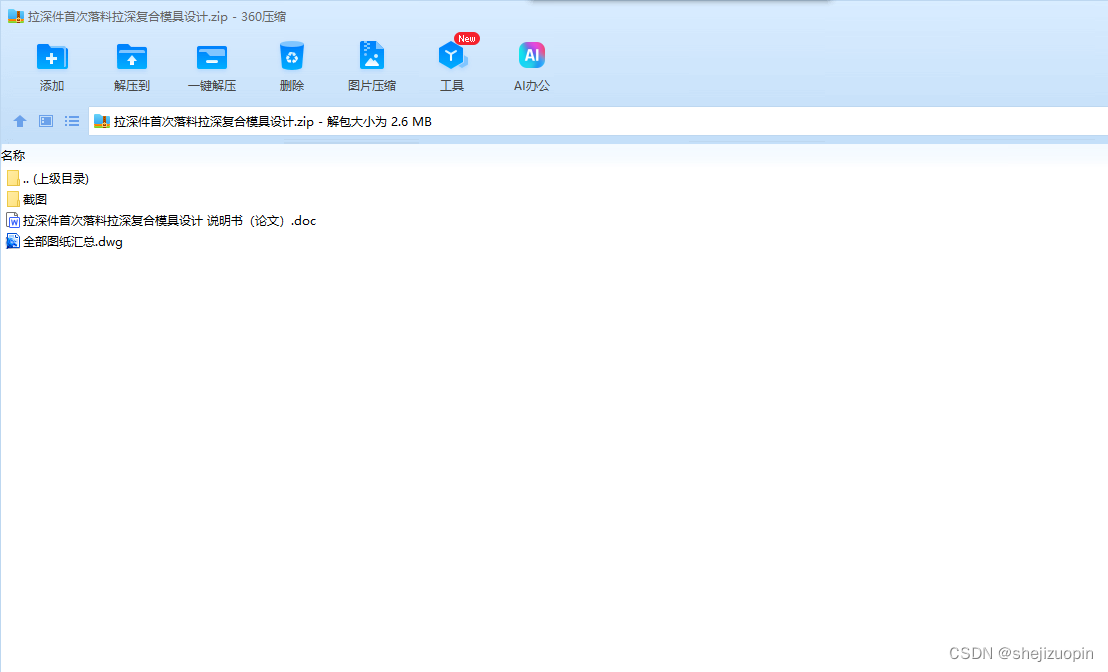Select the 说明书（论文）.doc file

(161, 221)
